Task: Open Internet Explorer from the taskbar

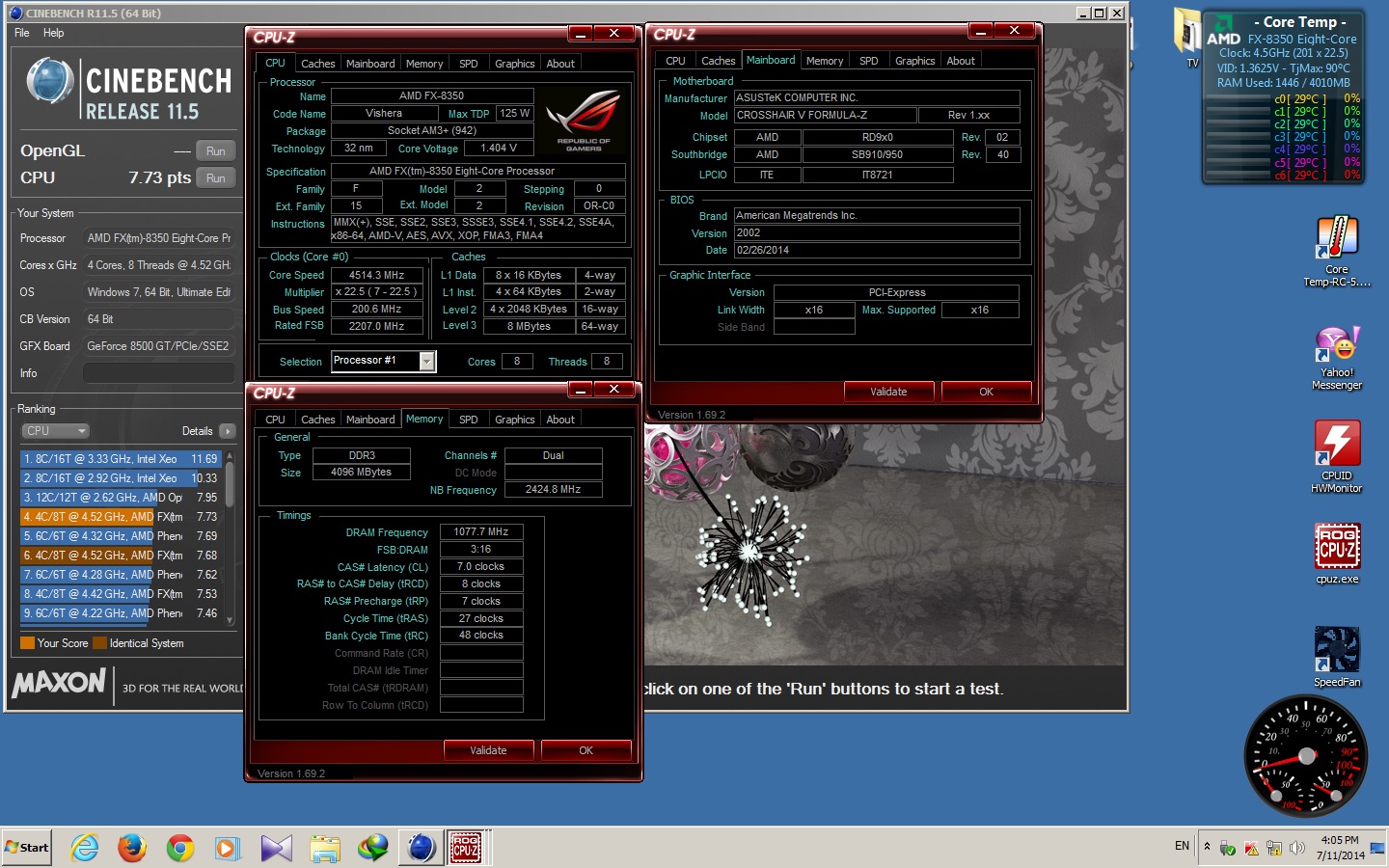Action: point(85,848)
